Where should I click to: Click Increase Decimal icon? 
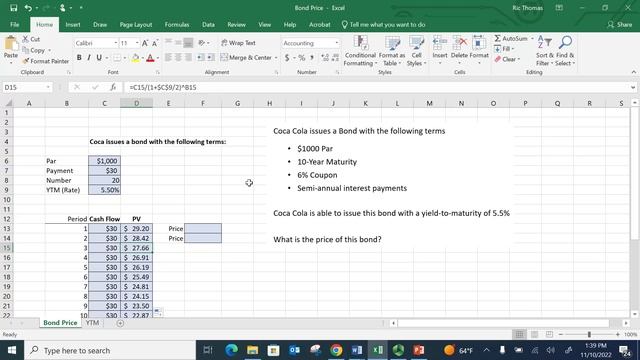click(325, 58)
